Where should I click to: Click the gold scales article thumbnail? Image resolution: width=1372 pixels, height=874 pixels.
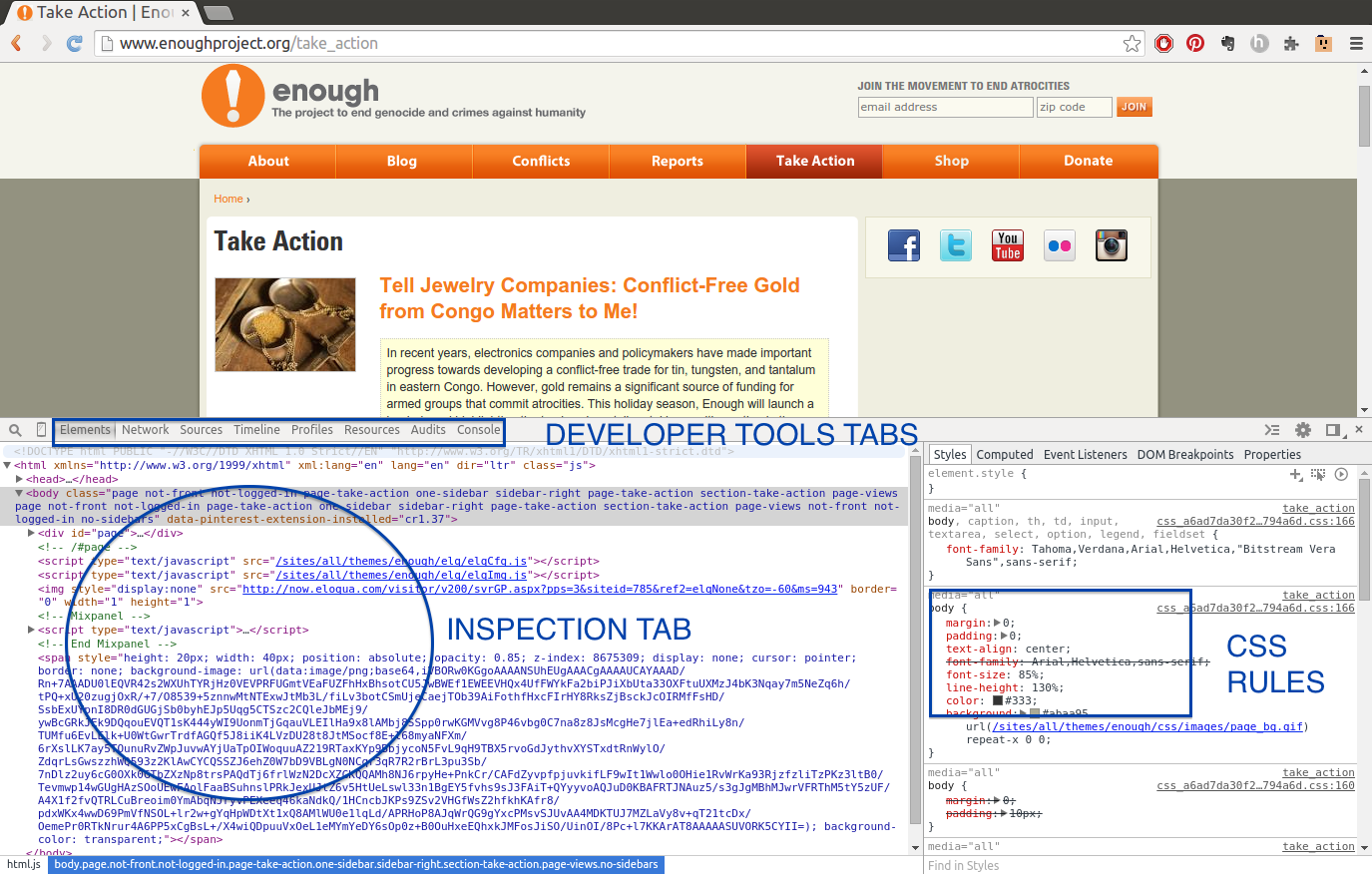coord(285,325)
